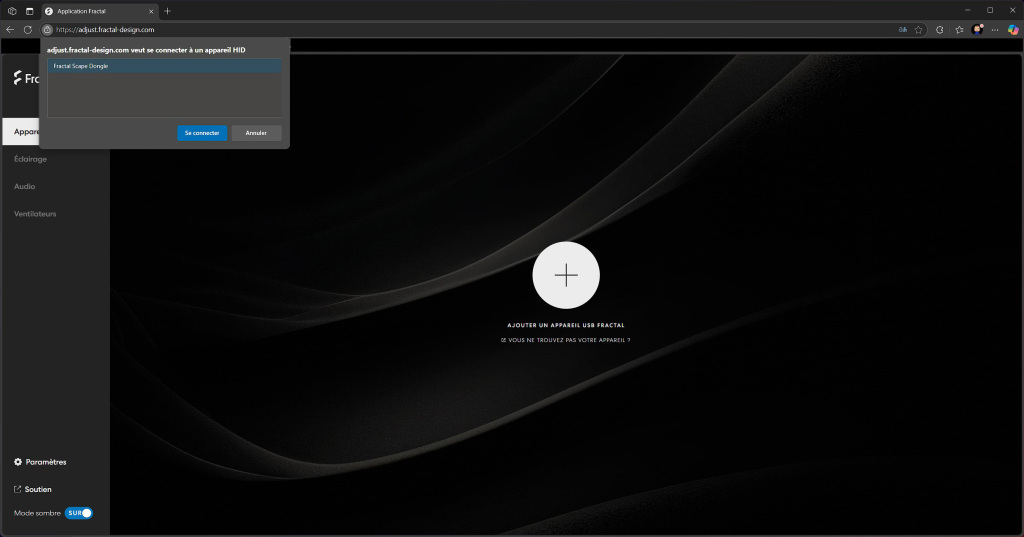Open the Ventilateurs sidebar section
The image size is (1024, 537).
click(35, 214)
